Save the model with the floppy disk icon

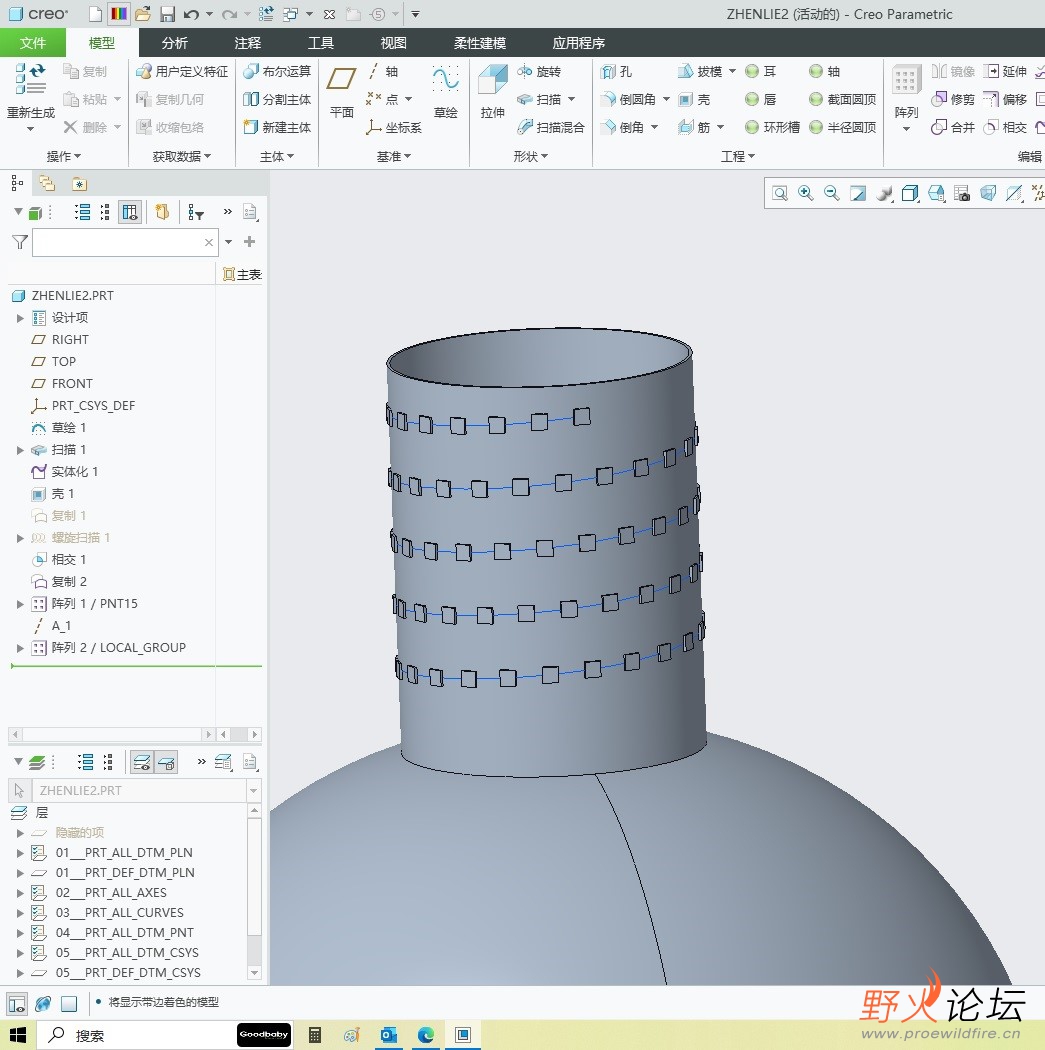167,14
